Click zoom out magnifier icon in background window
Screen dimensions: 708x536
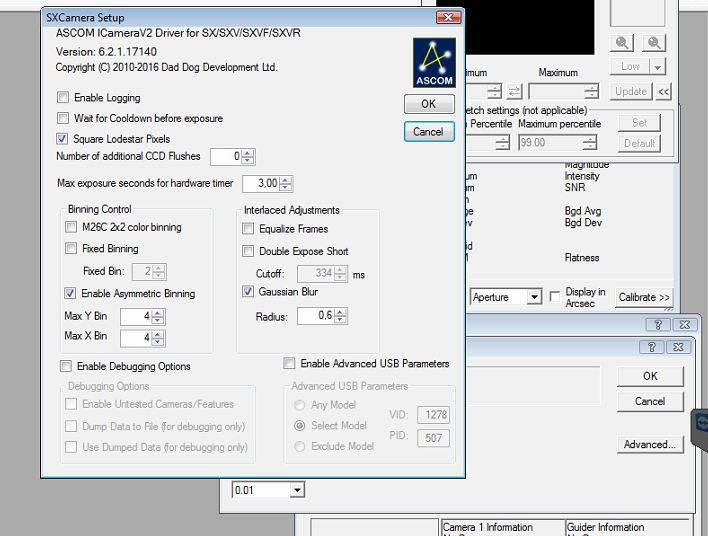coord(654,43)
